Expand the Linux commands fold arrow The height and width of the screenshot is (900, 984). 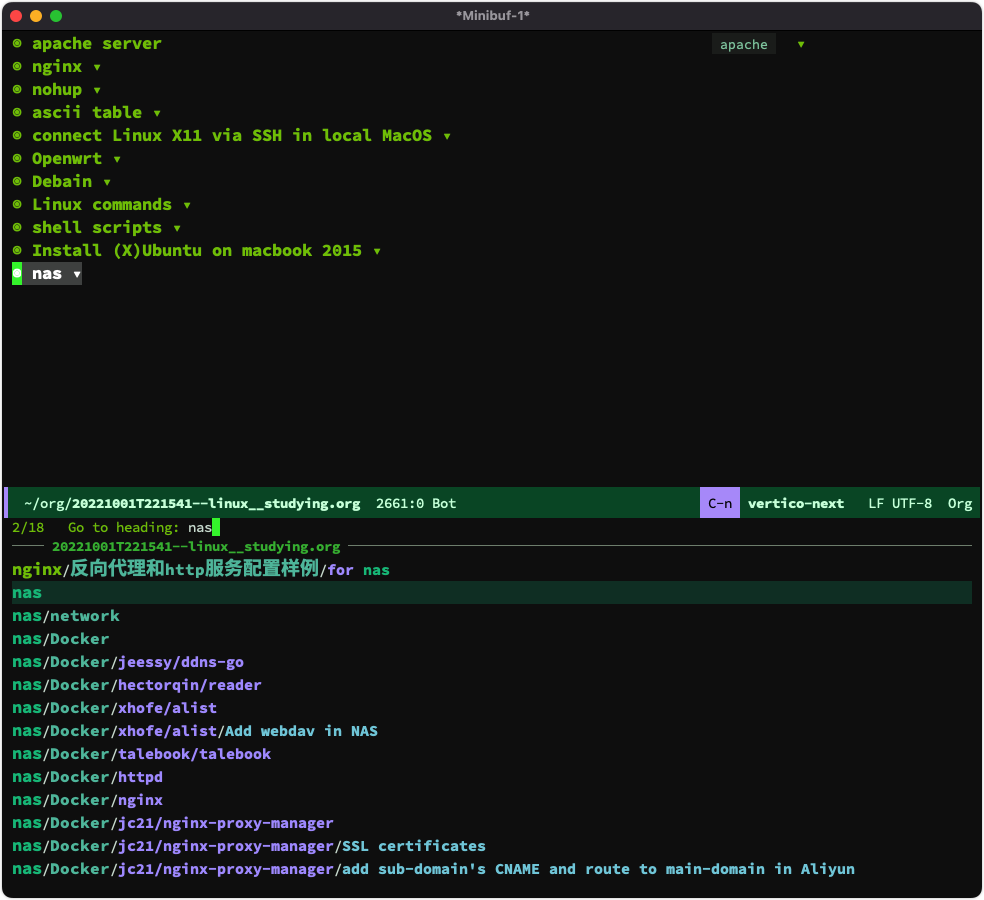click(187, 205)
